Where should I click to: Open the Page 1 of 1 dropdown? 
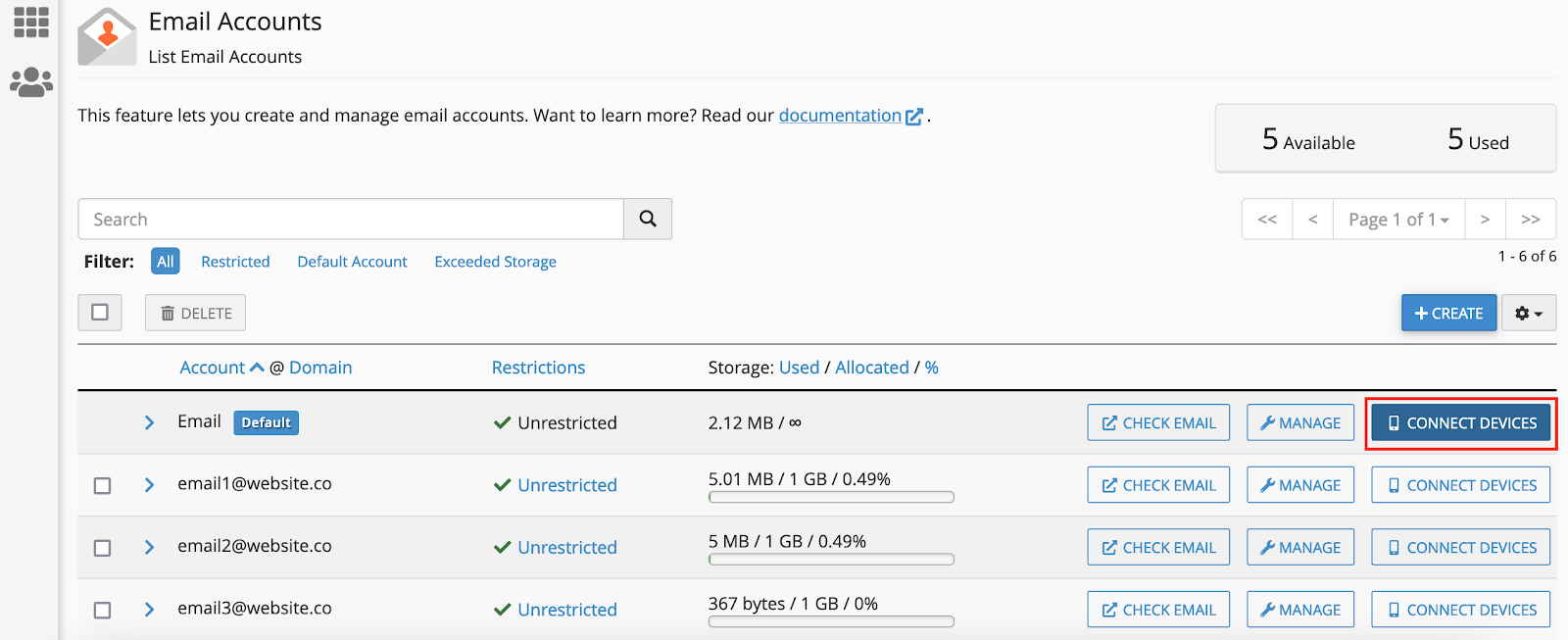tap(1398, 220)
